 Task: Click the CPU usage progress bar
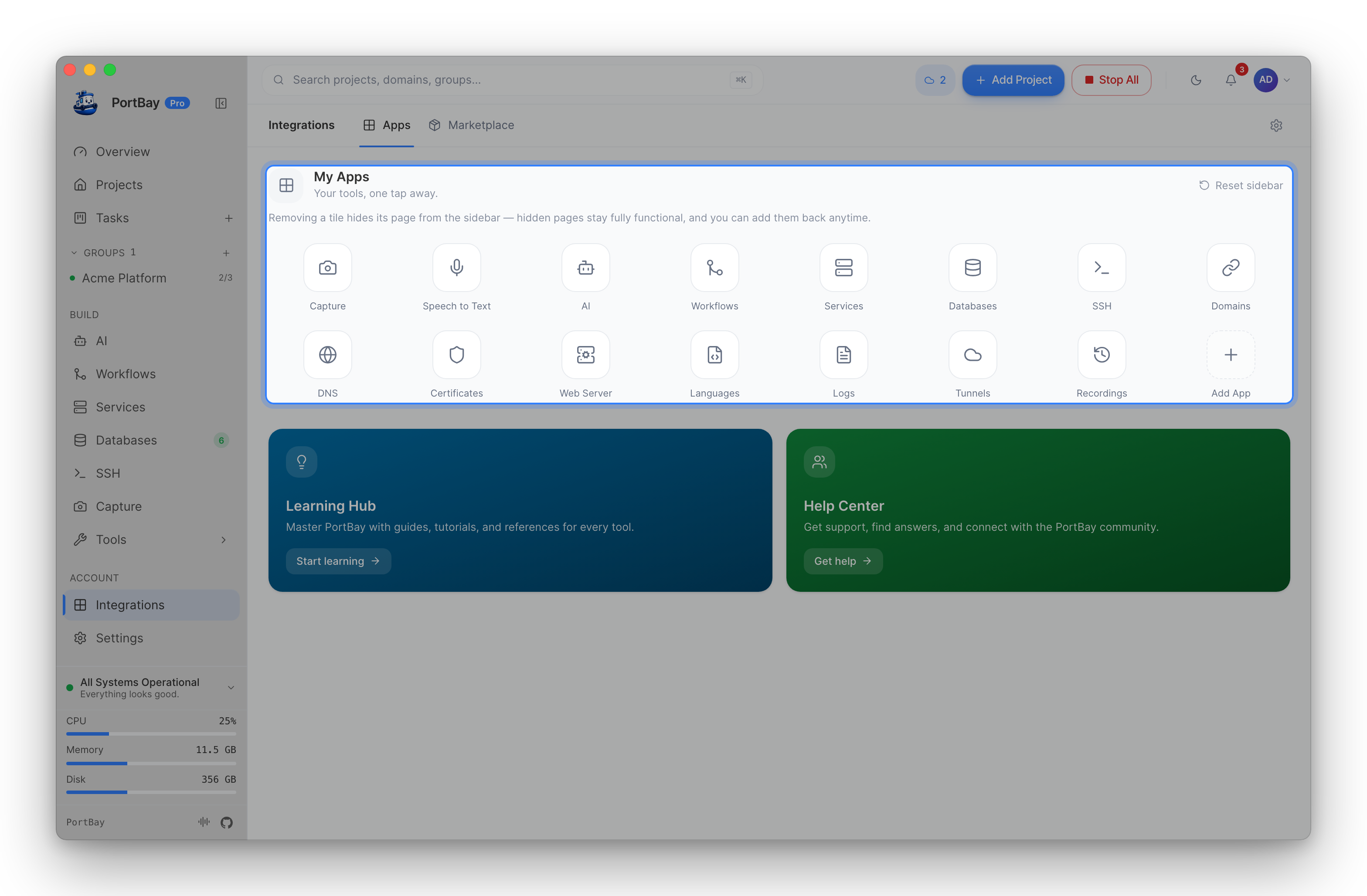(x=151, y=734)
